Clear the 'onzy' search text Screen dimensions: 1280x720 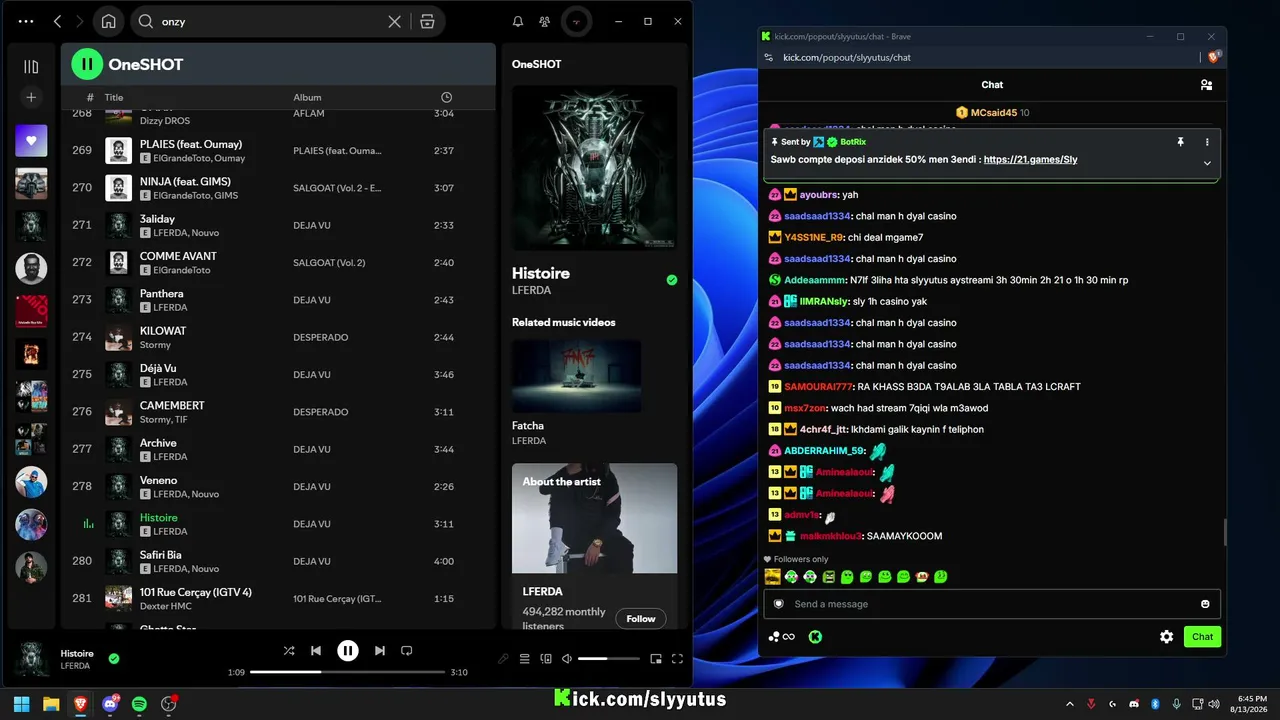395,21
